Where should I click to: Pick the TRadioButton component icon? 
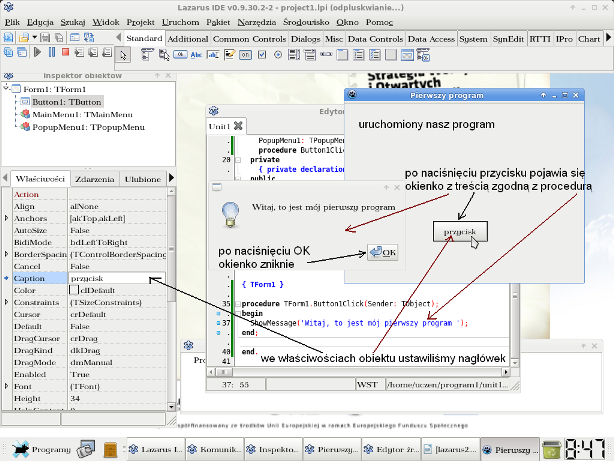(278, 55)
